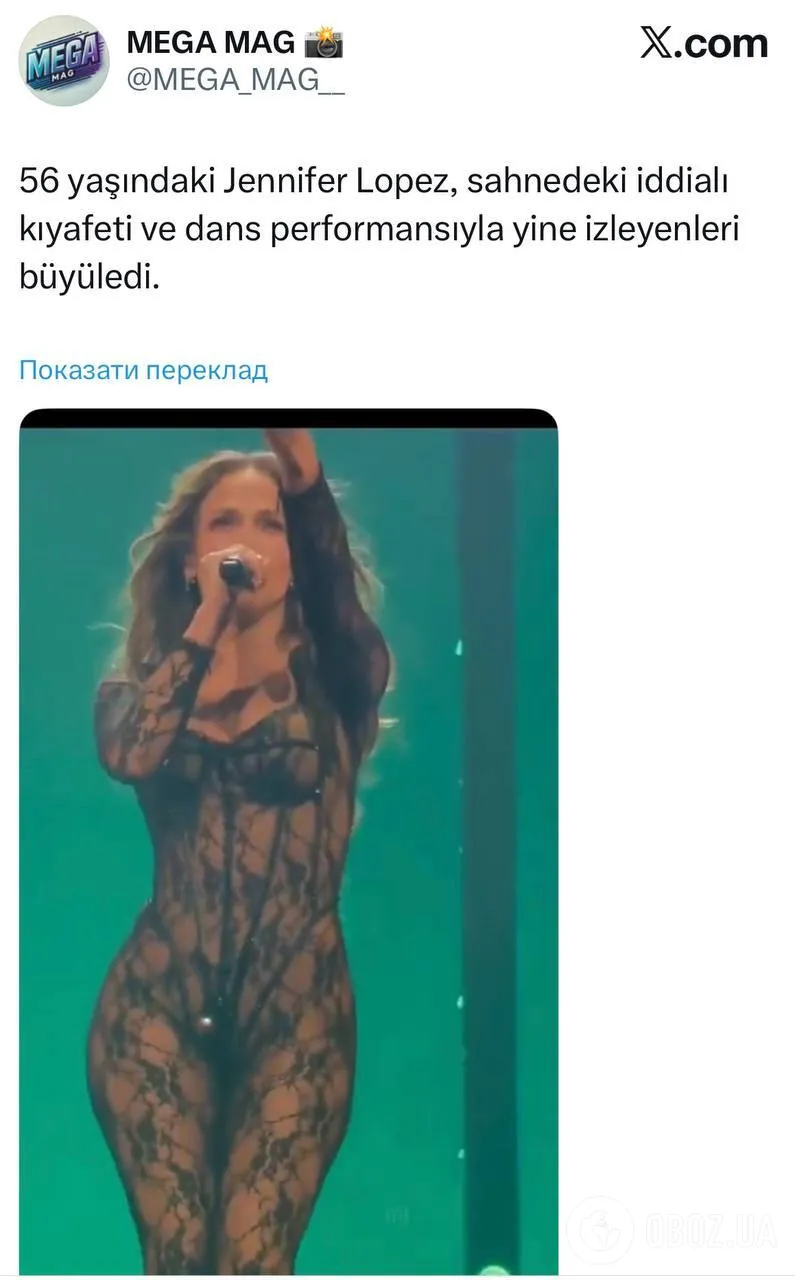Click the OBOZ.UA circular emblem watermark
This screenshot has height=1280, width=795.
(599, 1230)
